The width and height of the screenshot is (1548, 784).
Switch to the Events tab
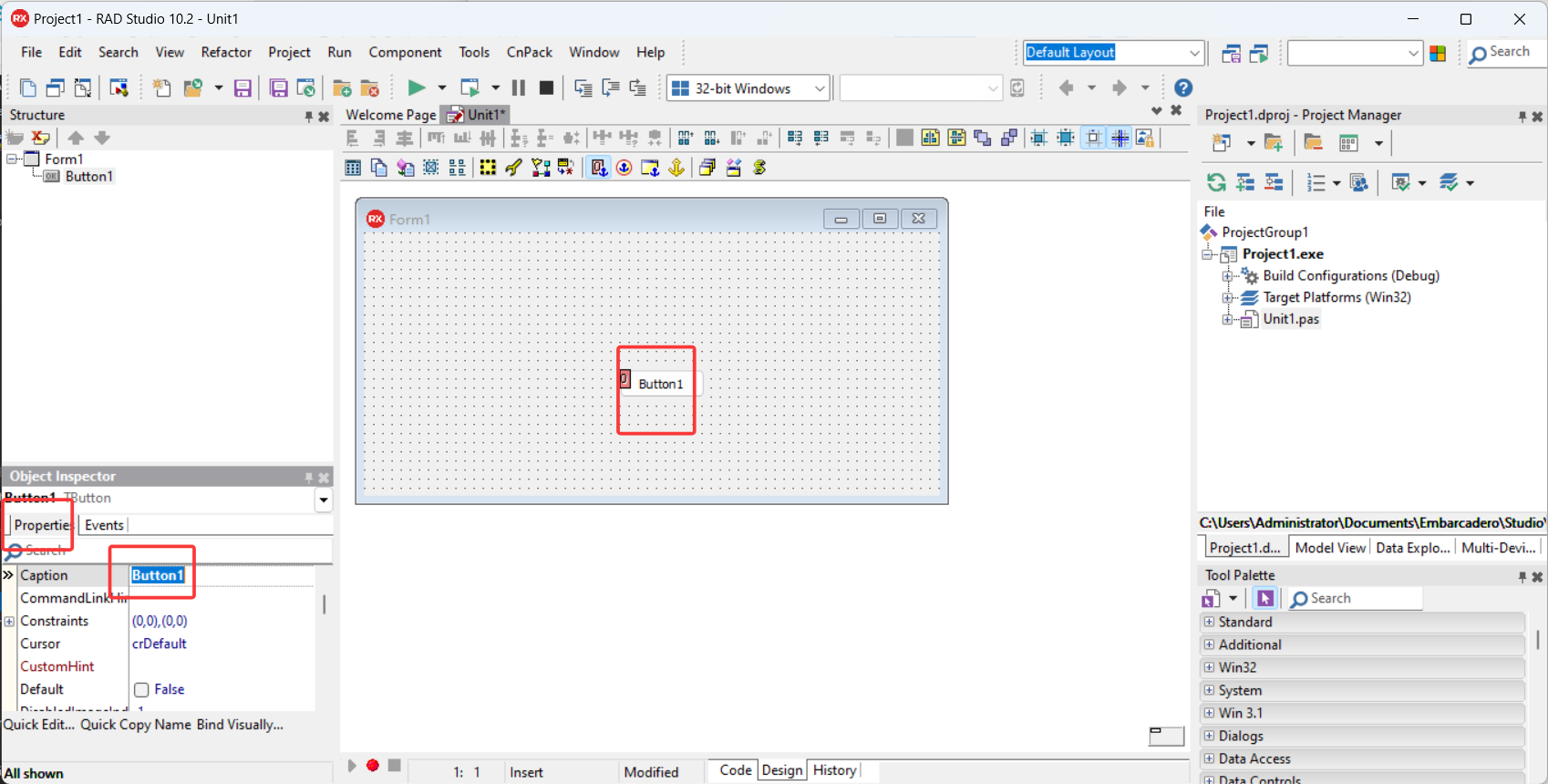pyautogui.click(x=104, y=525)
